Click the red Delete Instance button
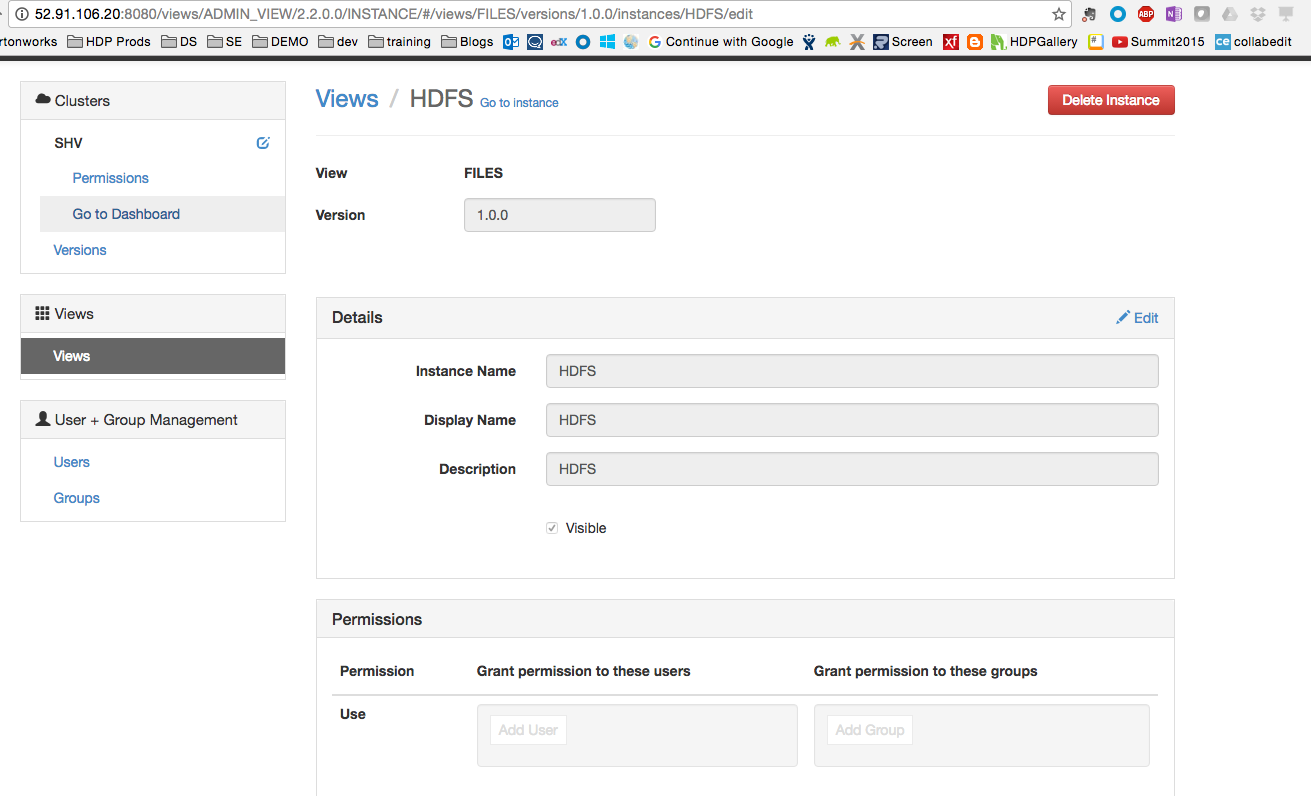1311x796 pixels. point(1110,100)
